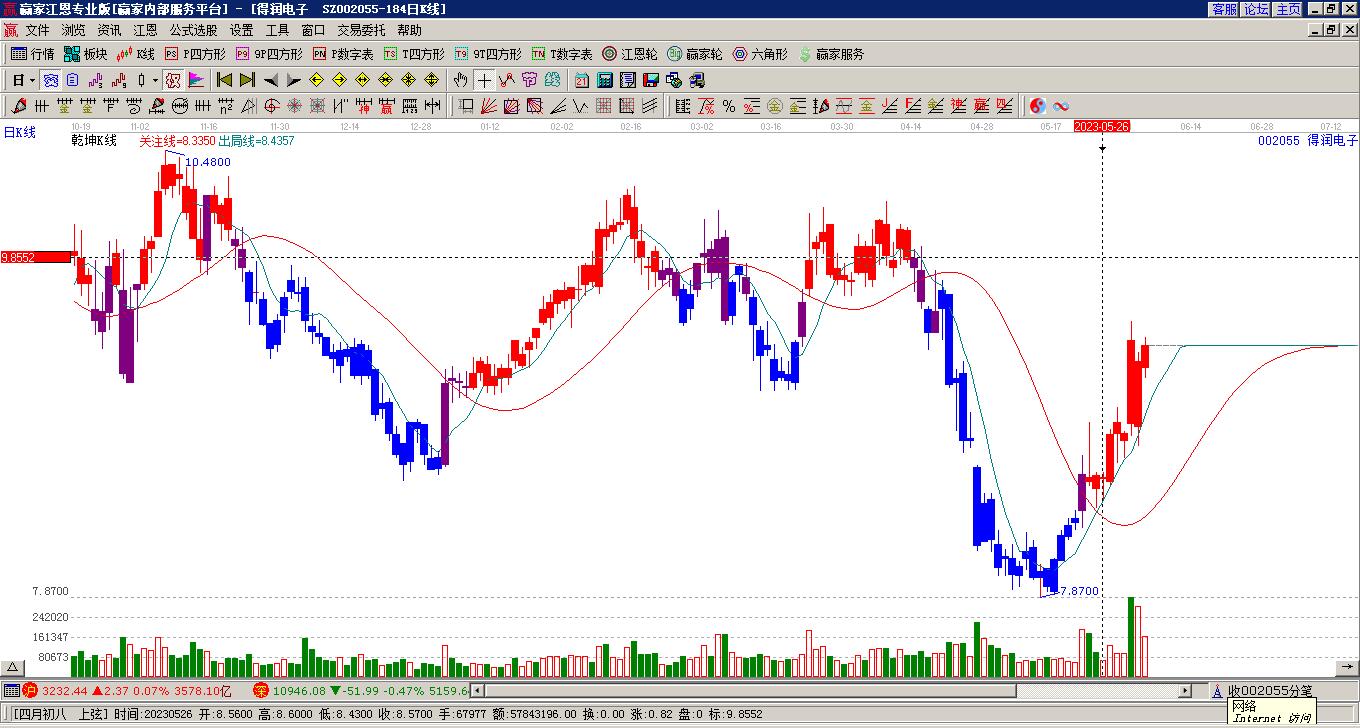This screenshot has width=1360, height=728.
Task: Click the percent symbol tool
Action: click(x=729, y=106)
